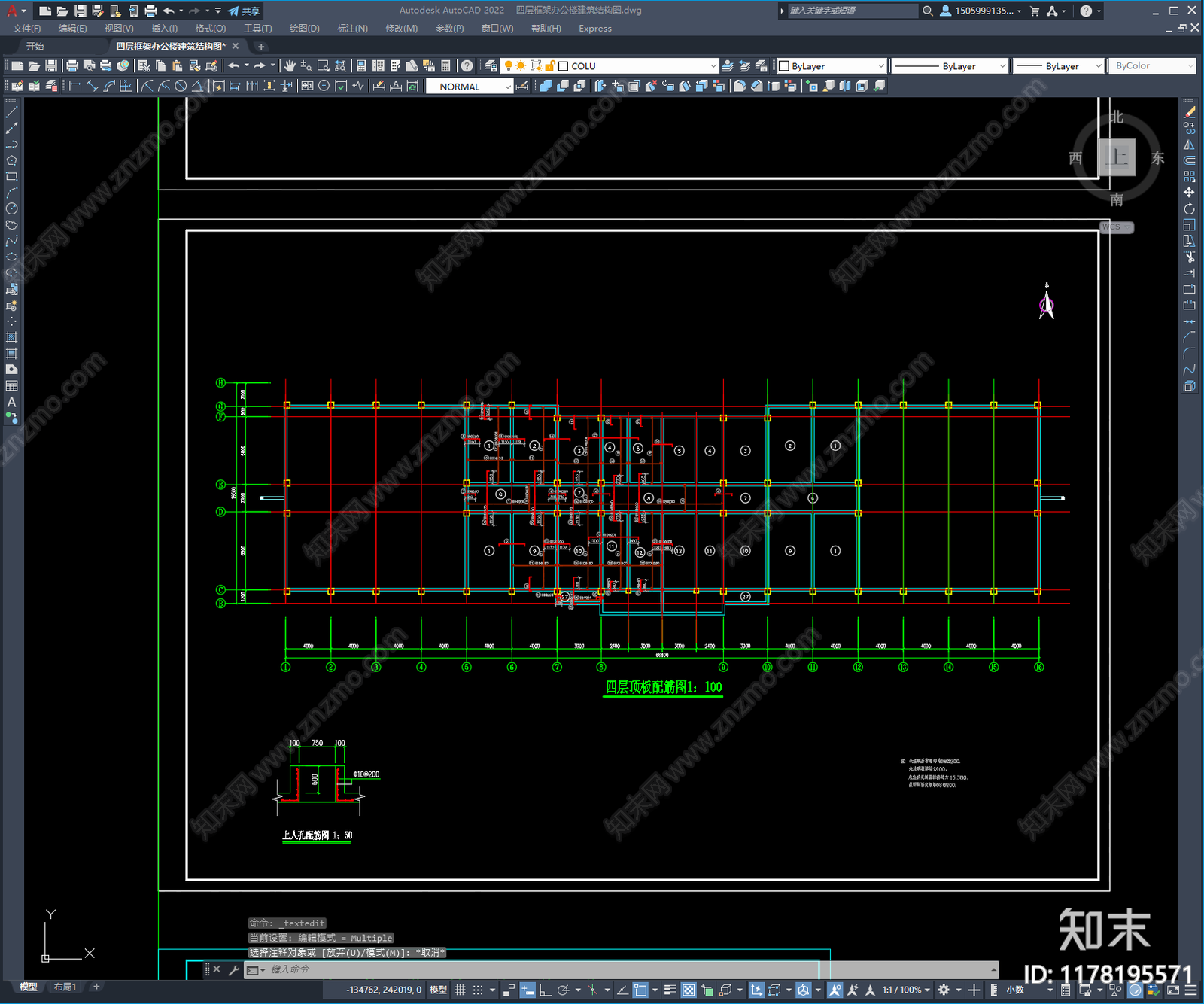Image resolution: width=1204 pixels, height=1004 pixels.
Task: Click the Linear dimension tool icon
Action: 75,86
